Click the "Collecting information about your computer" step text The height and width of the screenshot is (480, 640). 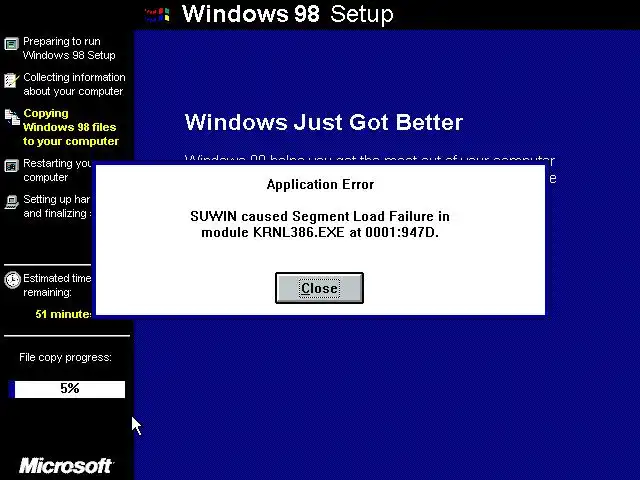(74, 84)
